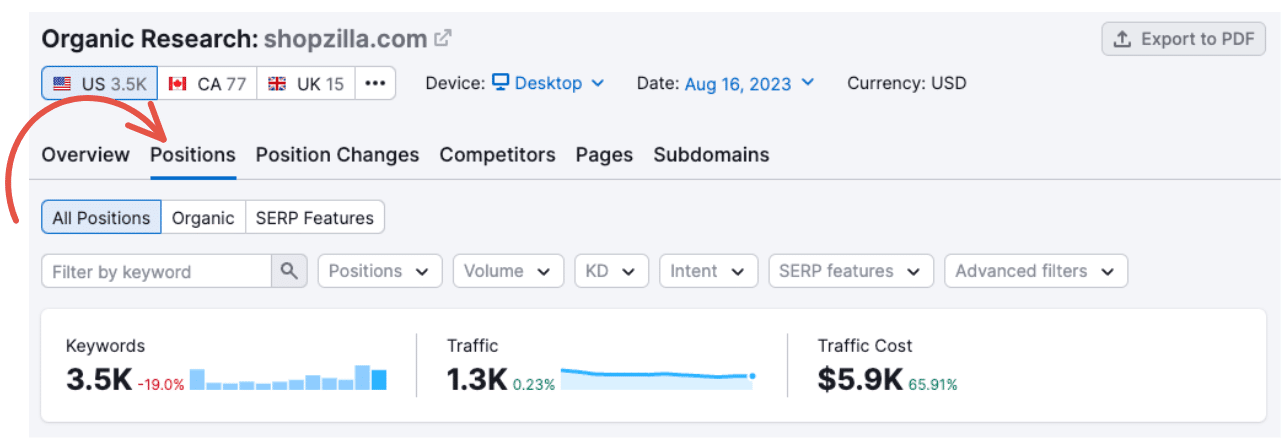
Task: Expand the Advanced filters dropdown
Action: 1036,271
